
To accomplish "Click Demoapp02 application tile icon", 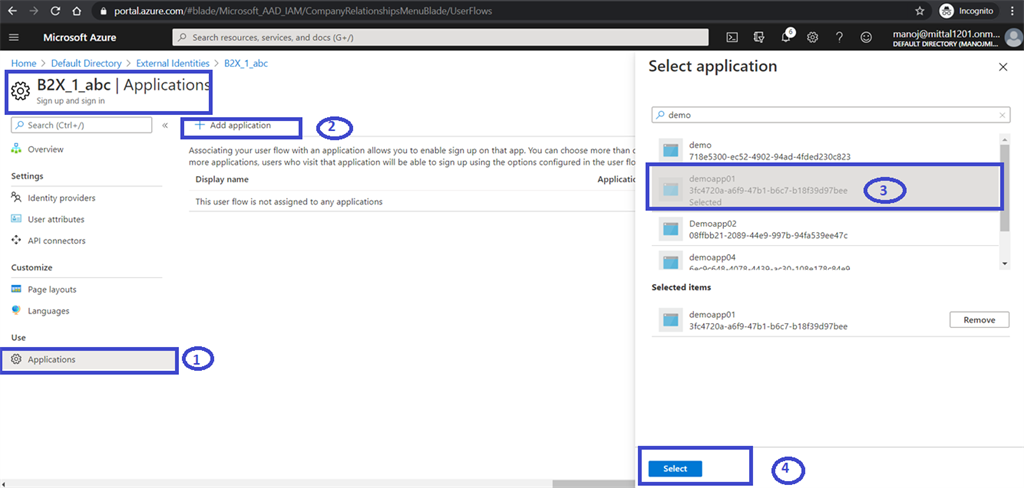I will tap(671, 229).
